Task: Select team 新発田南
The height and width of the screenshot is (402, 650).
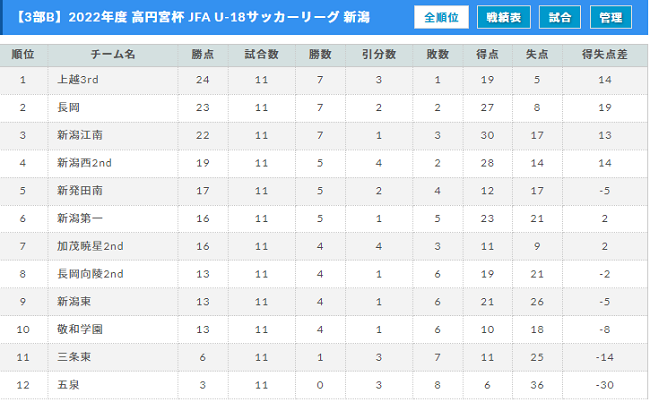Action: pyautogui.click(x=80, y=191)
